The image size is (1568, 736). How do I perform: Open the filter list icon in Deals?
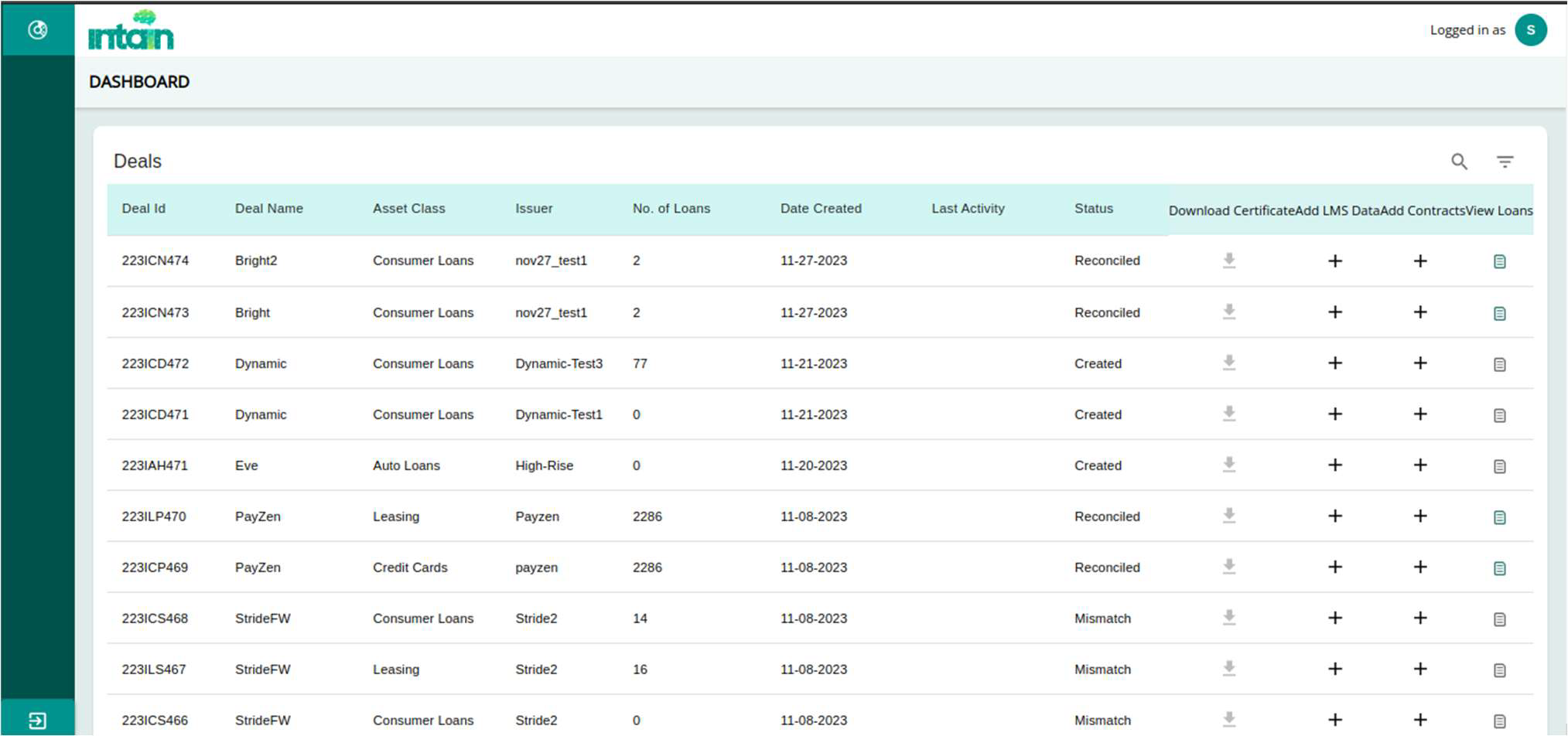point(1505,162)
